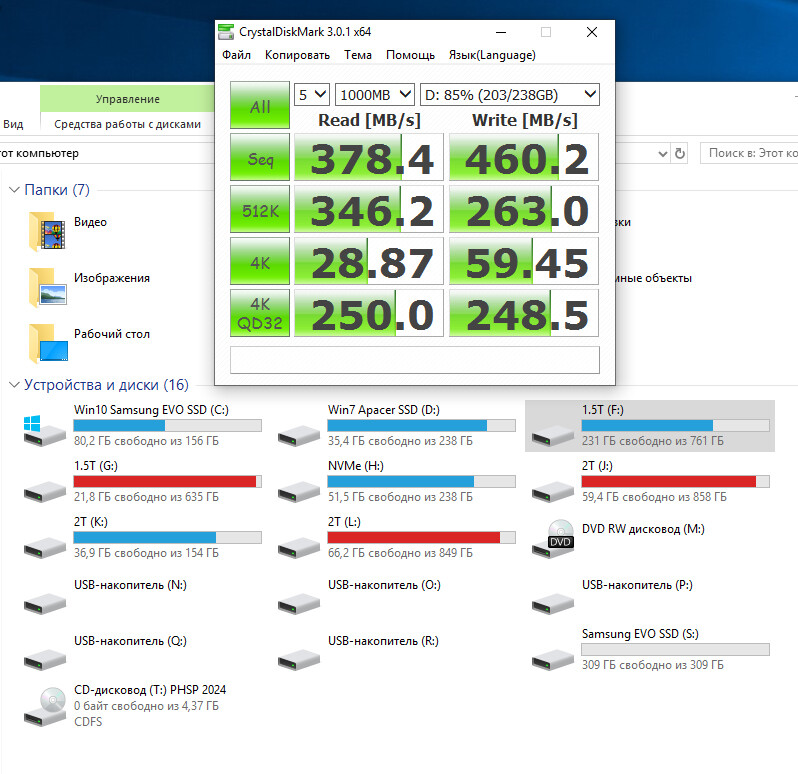Open the drive selection dropdown D: 85%
The image size is (798, 774).
(x=509, y=95)
